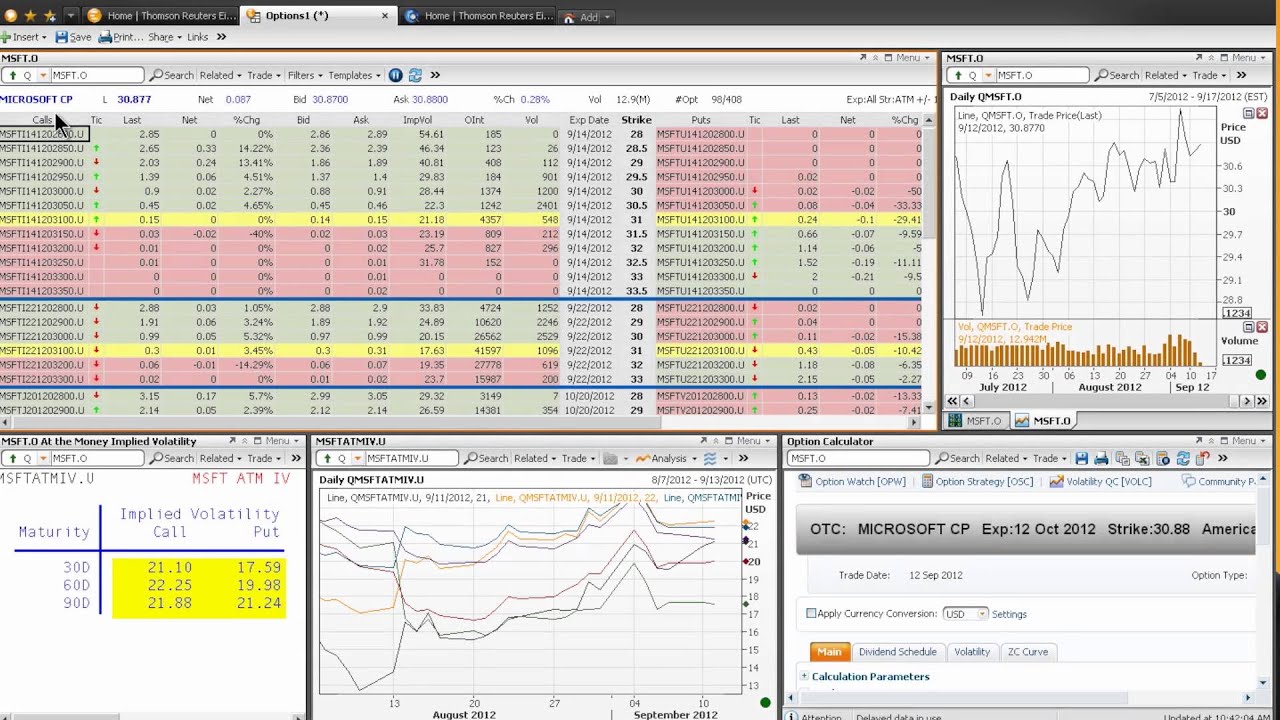Open the orange dropdown in MSFT.O symbol box
The width and height of the screenshot is (1280, 720).
pyautogui.click(x=42, y=75)
